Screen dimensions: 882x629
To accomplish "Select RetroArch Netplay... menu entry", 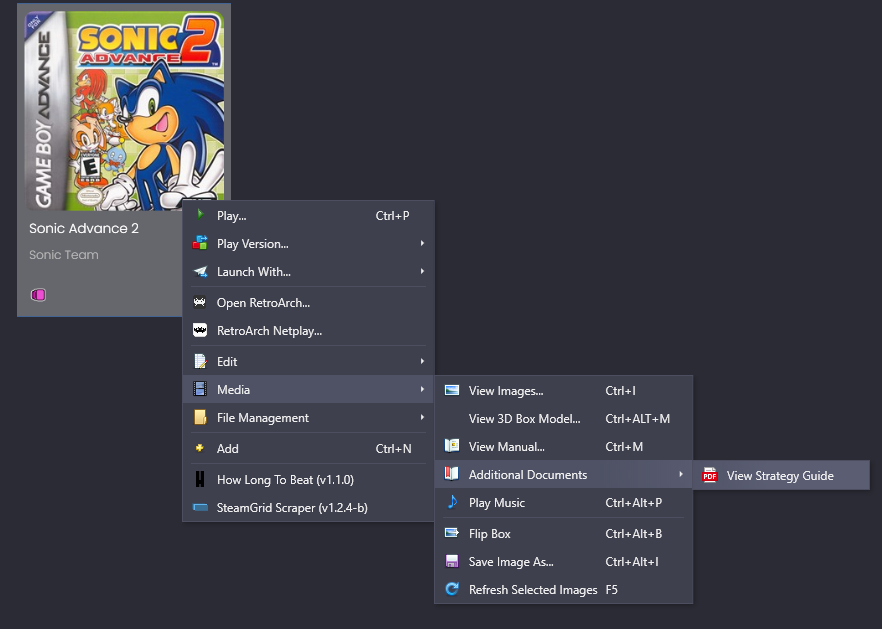I will click(x=308, y=331).
